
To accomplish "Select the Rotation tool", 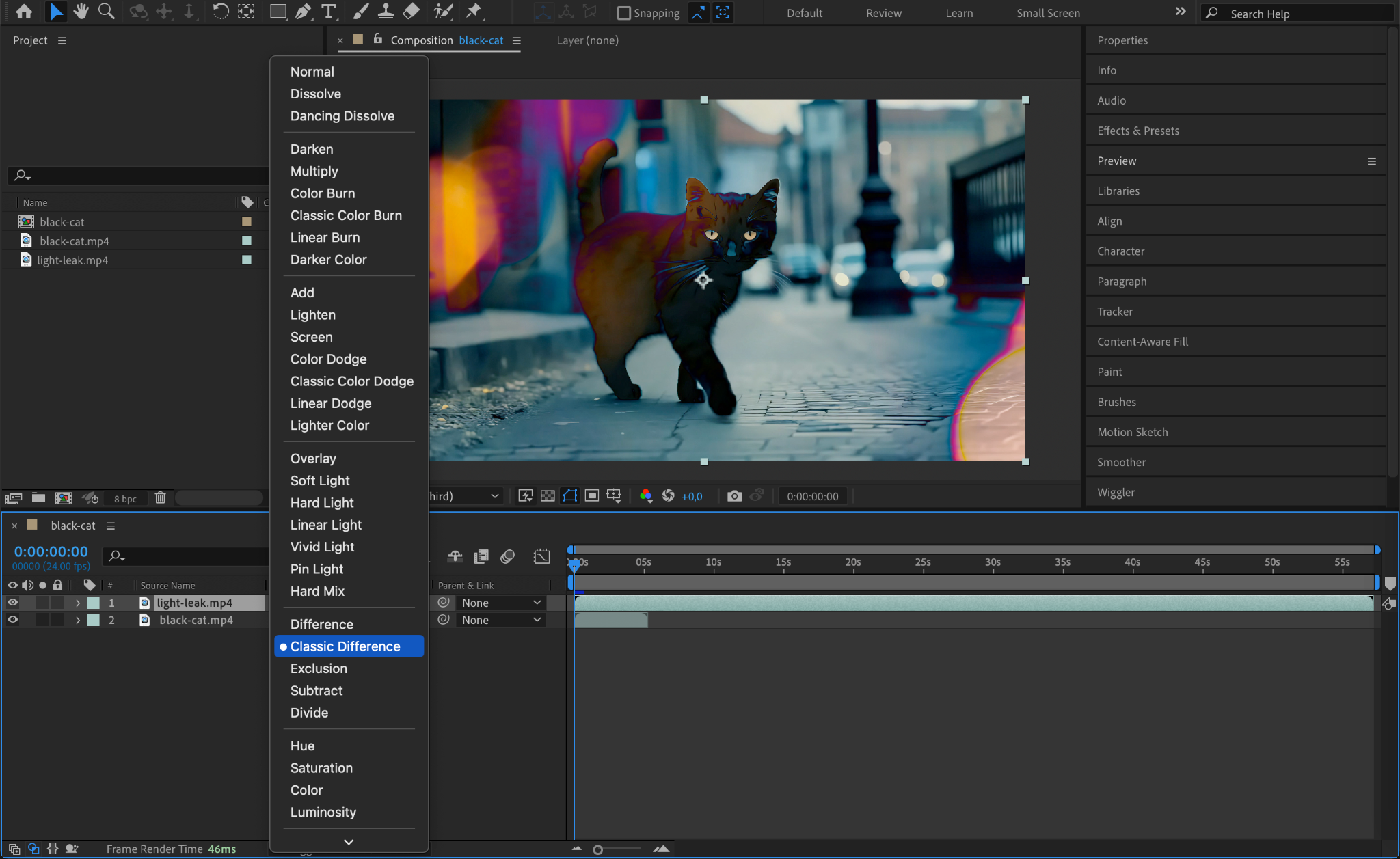I will [x=220, y=12].
